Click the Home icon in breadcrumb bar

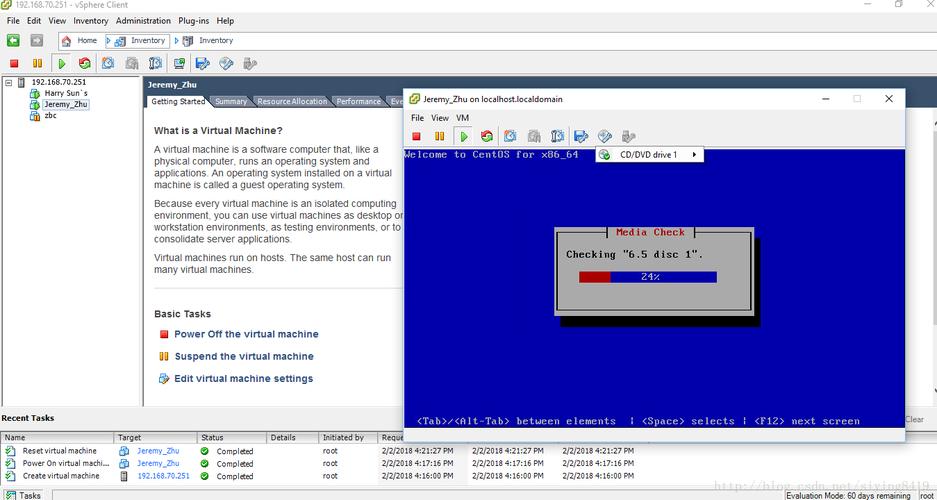coord(66,41)
